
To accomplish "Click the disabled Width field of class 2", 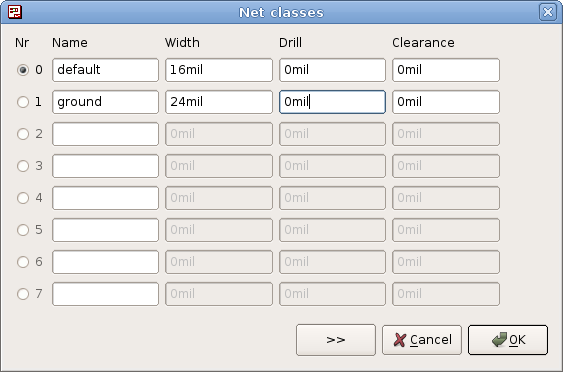I will [x=219, y=134].
